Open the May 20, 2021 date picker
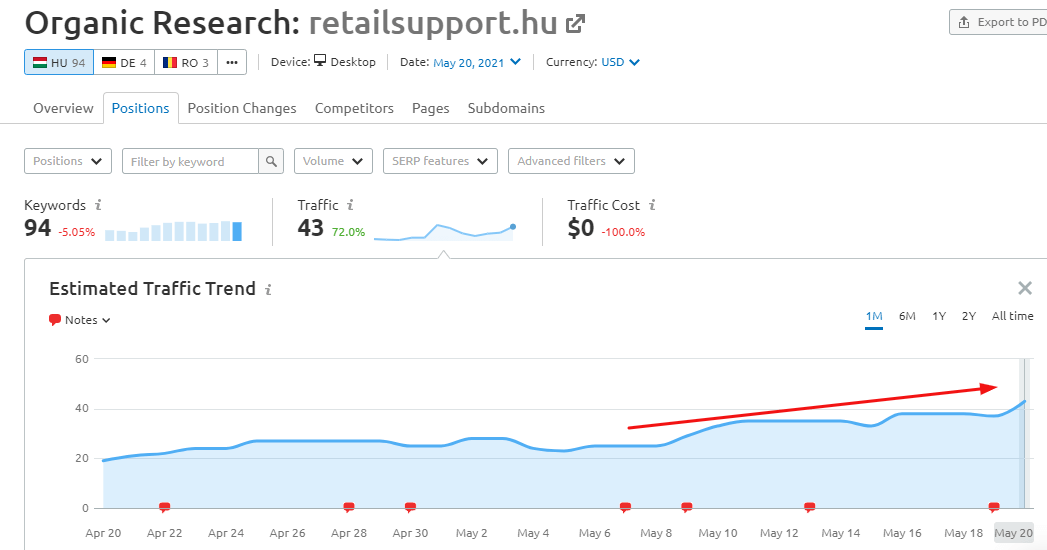The image size is (1047, 550). pyautogui.click(x=477, y=62)
